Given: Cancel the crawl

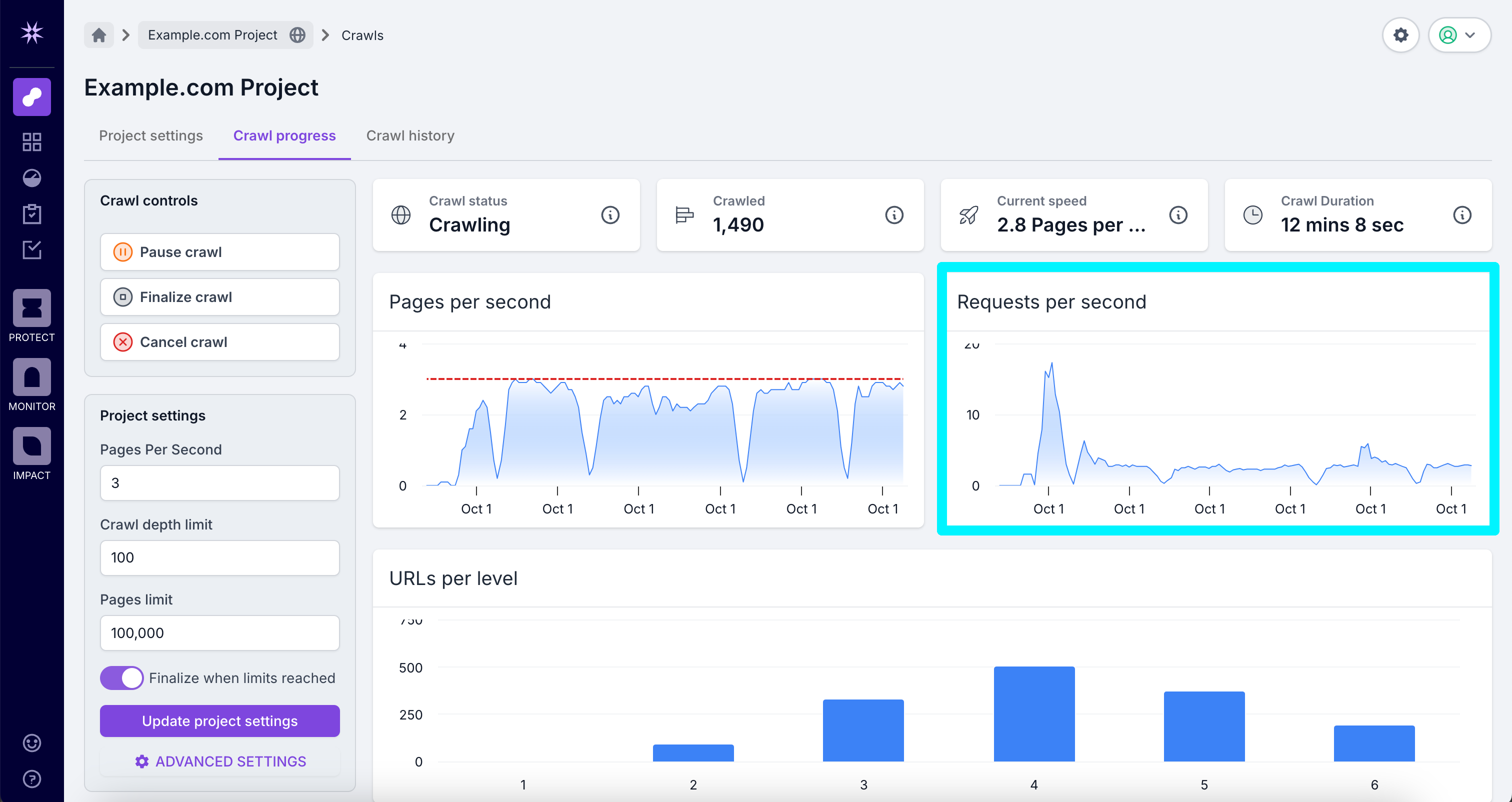Looking at the screenshot, I should point(219,341).
